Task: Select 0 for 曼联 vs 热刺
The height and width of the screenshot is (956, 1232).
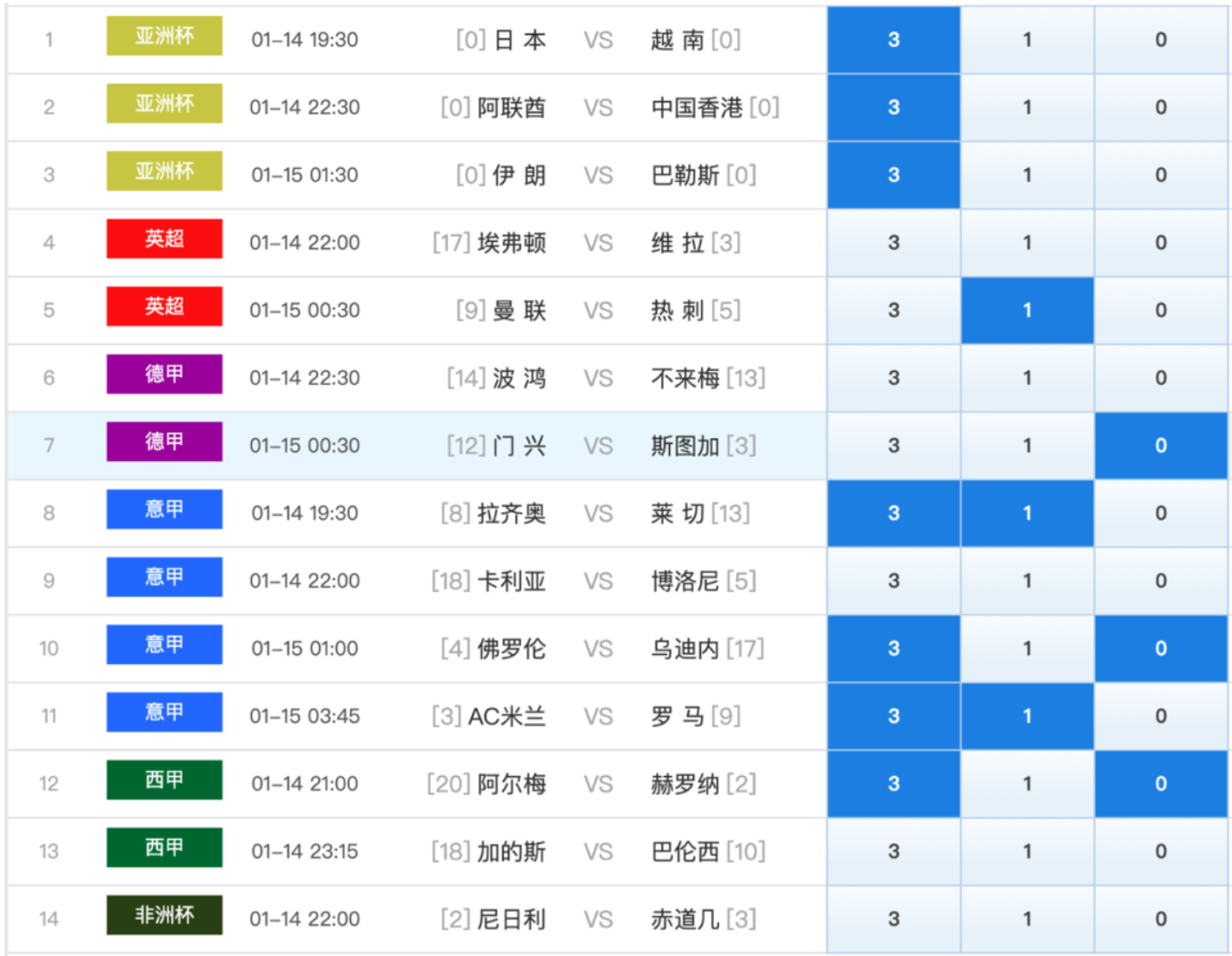Action: (1161, 310)
